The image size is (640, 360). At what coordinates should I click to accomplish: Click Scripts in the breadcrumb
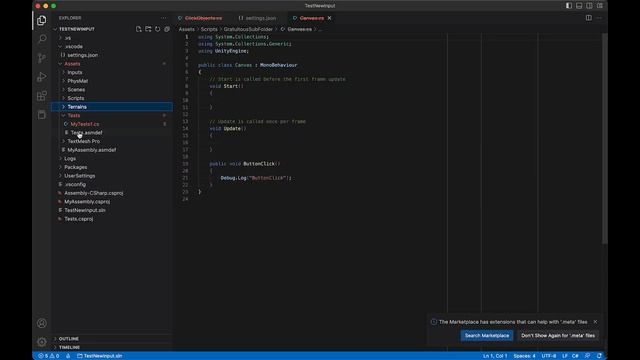(209, 29)
